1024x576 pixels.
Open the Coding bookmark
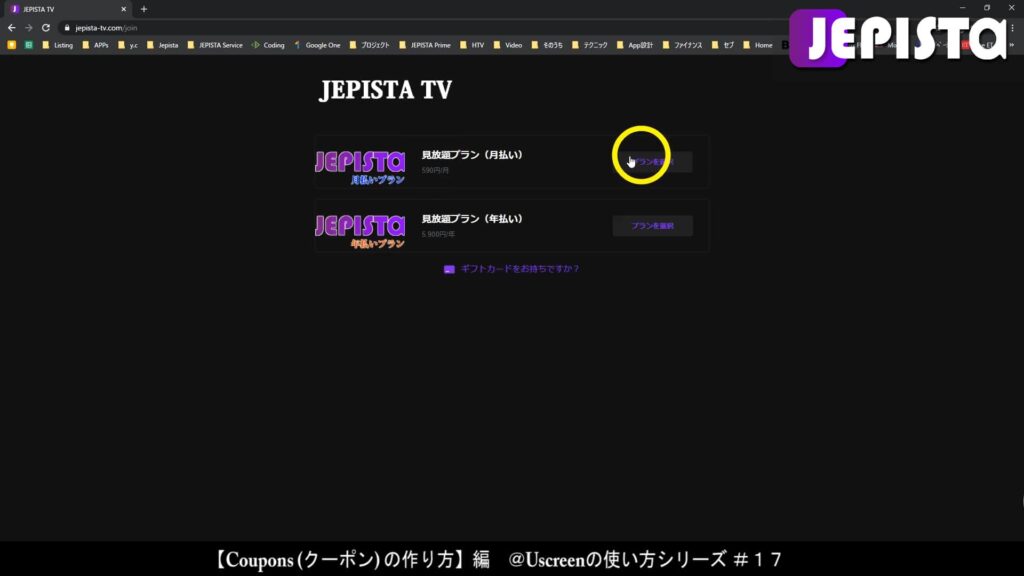click(268, 45)
